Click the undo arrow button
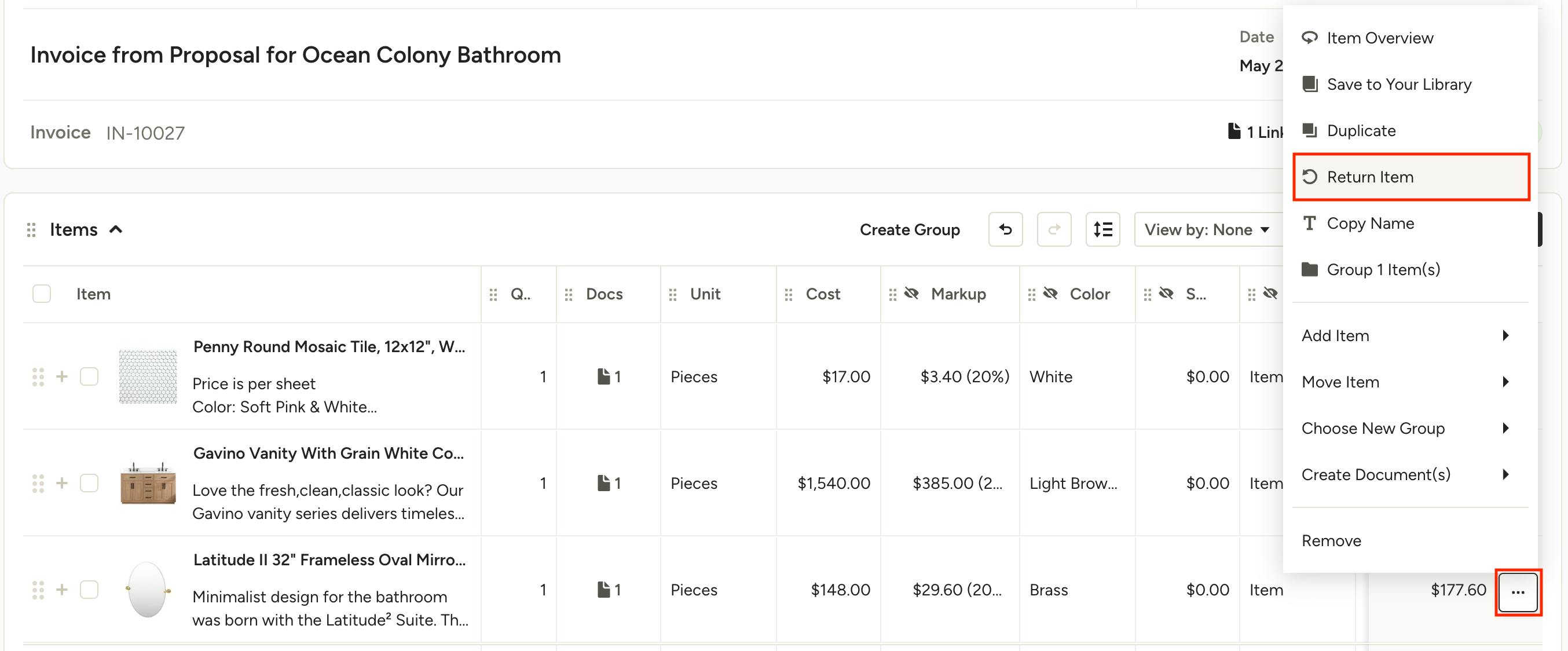The image size is (1568, 651). pos(1005,229)
